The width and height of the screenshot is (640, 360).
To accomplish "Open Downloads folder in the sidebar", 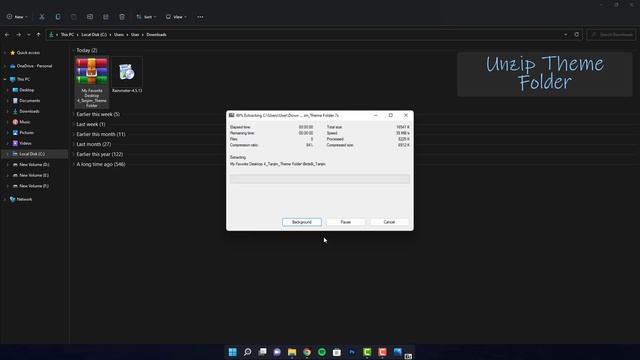I will (29, 111).
